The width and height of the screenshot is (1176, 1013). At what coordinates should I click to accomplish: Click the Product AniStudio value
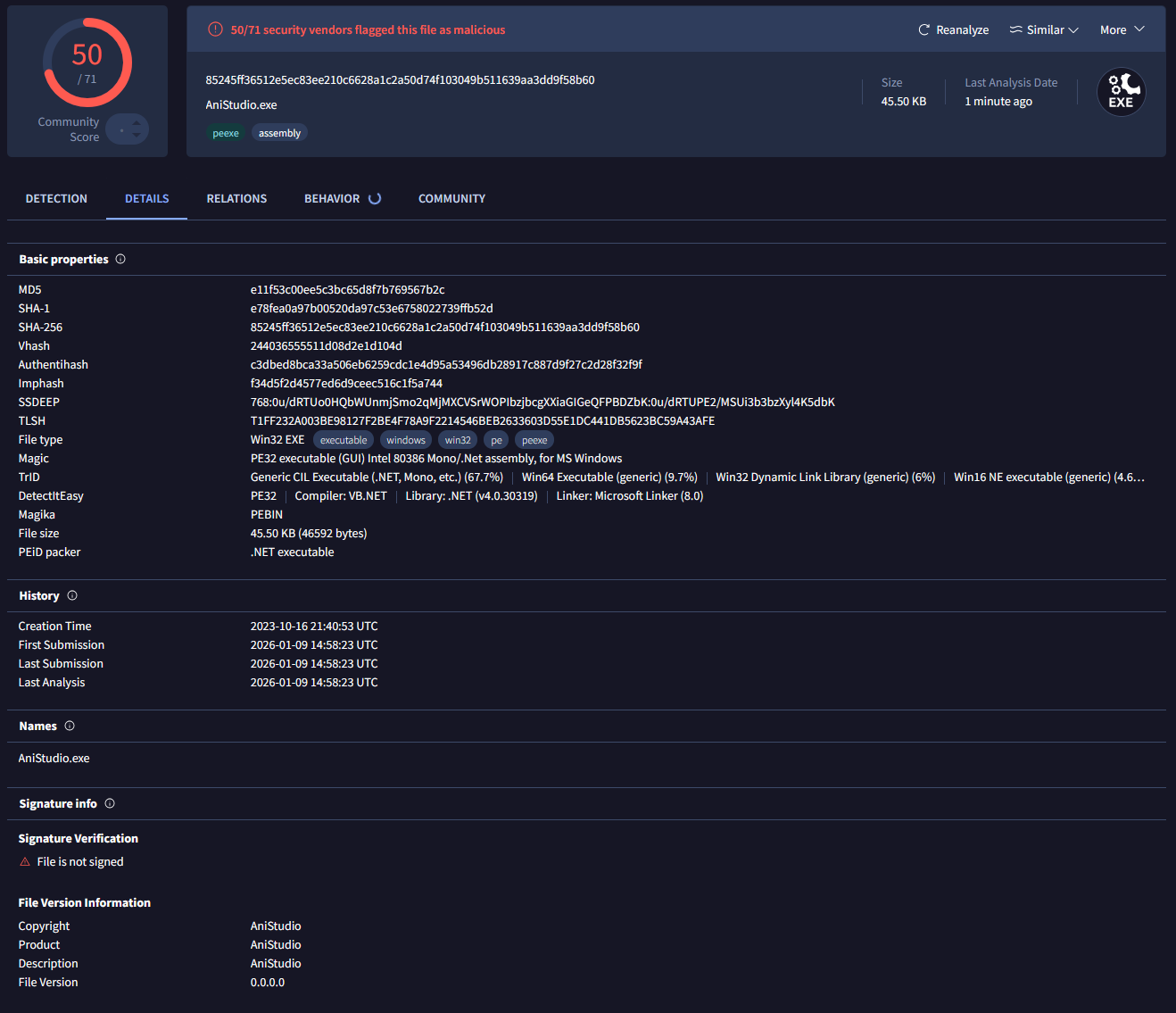pos(276,945)
